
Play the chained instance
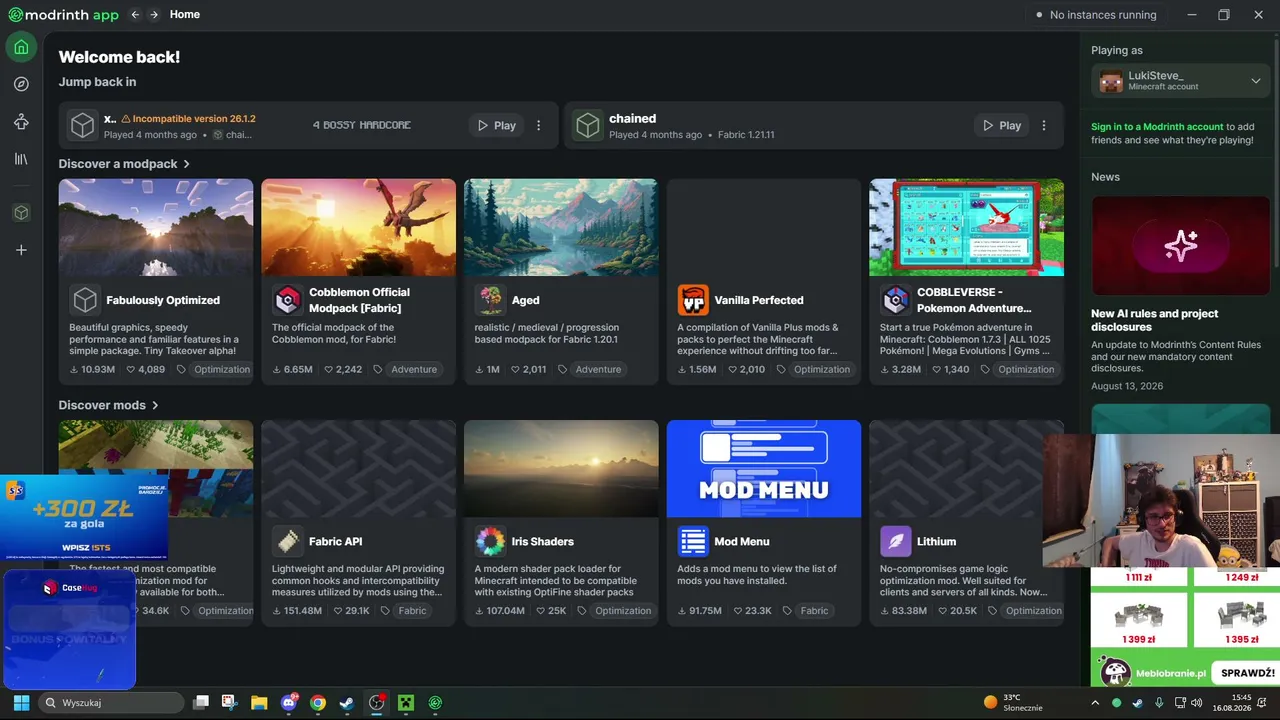click(x=1001, y=126)
